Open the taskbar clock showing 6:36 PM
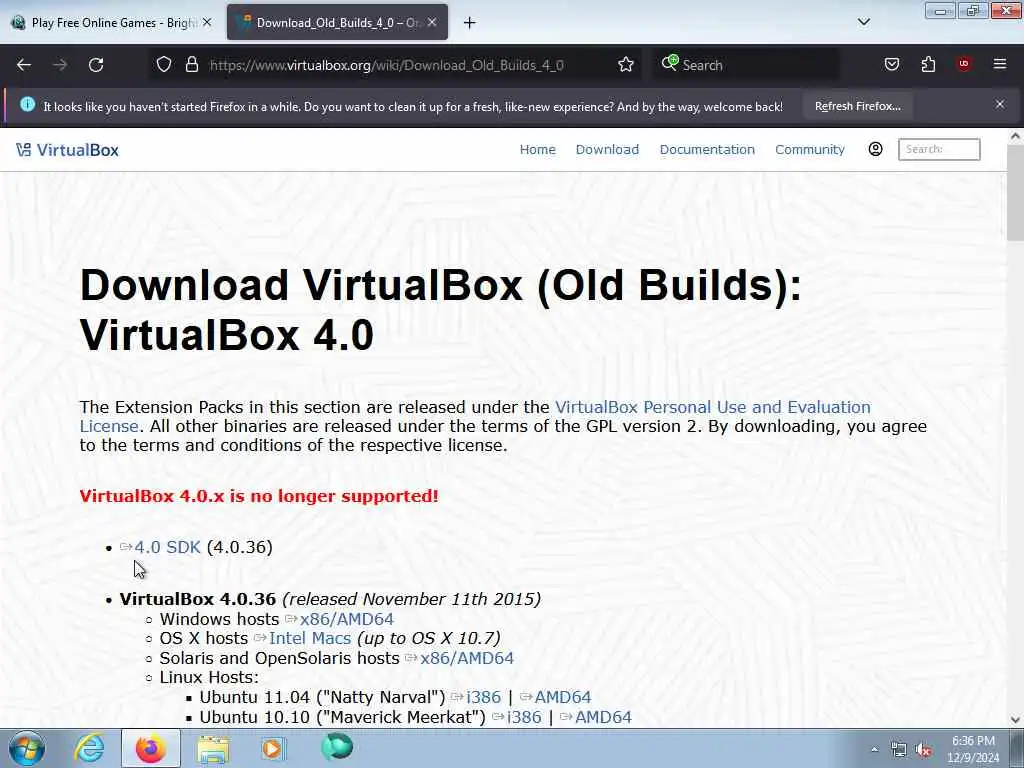Screen dimensions: 1024x768 tap(973, 749)
